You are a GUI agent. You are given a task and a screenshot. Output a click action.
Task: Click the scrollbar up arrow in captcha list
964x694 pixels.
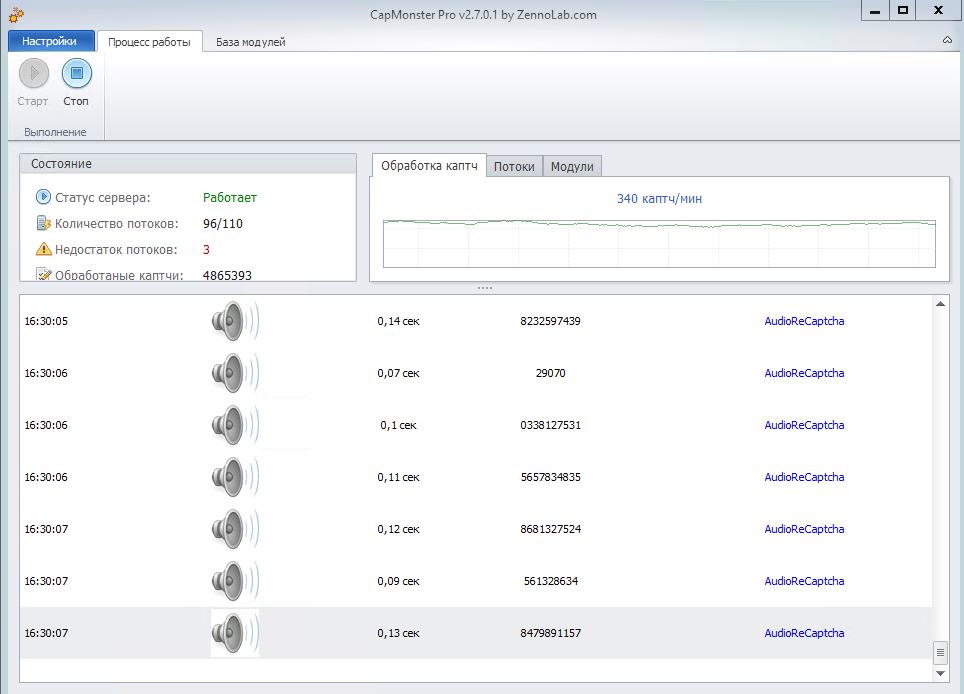click(940, 304)
